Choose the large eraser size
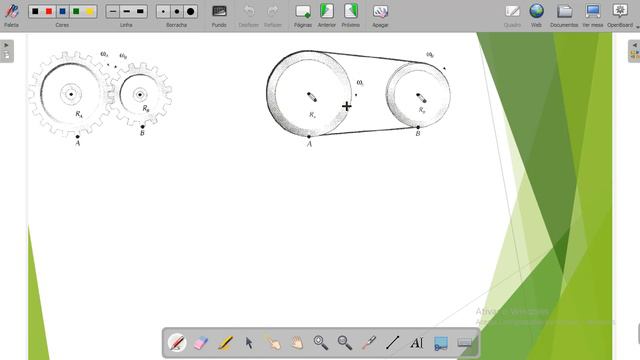The width and height of the screenshot is (640, 360). pyautogui.click(x=191, y=11)
